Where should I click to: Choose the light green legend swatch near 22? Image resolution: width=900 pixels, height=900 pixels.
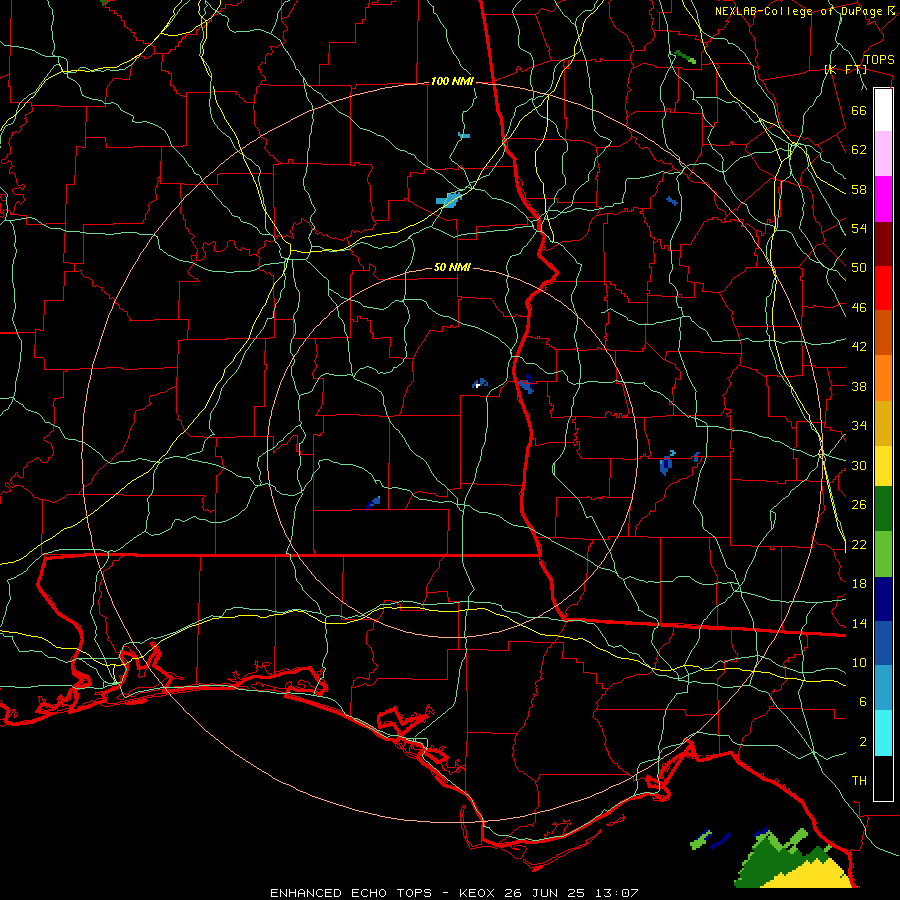pos(883,554)
